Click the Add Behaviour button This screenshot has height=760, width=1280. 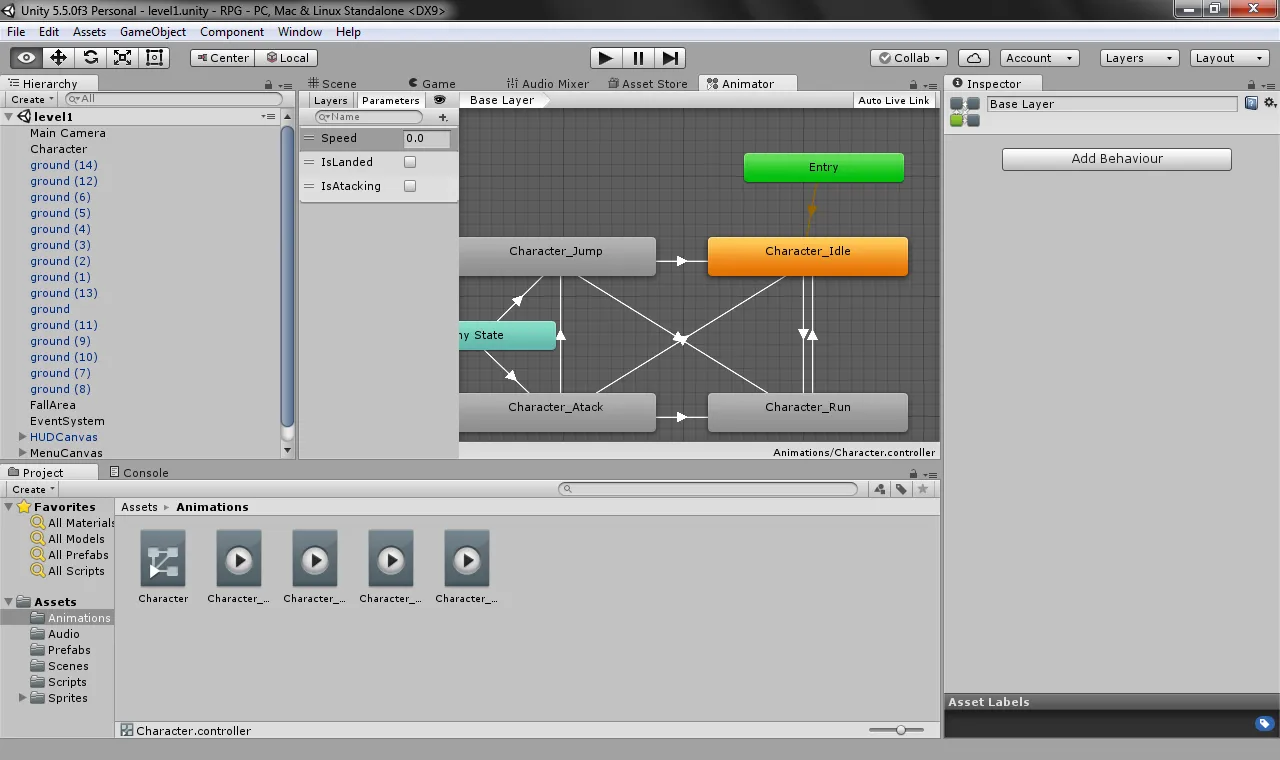(1116, 159)
